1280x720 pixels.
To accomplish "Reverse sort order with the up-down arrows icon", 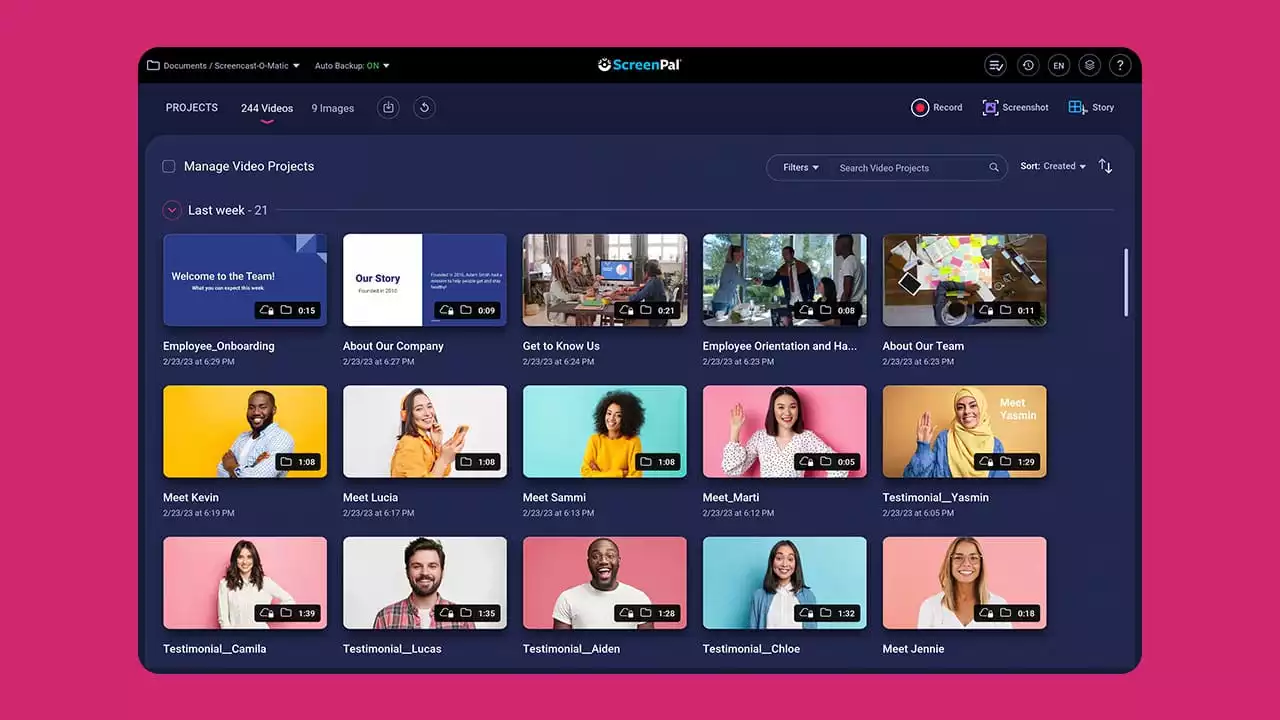I will tap(1105, 166).
